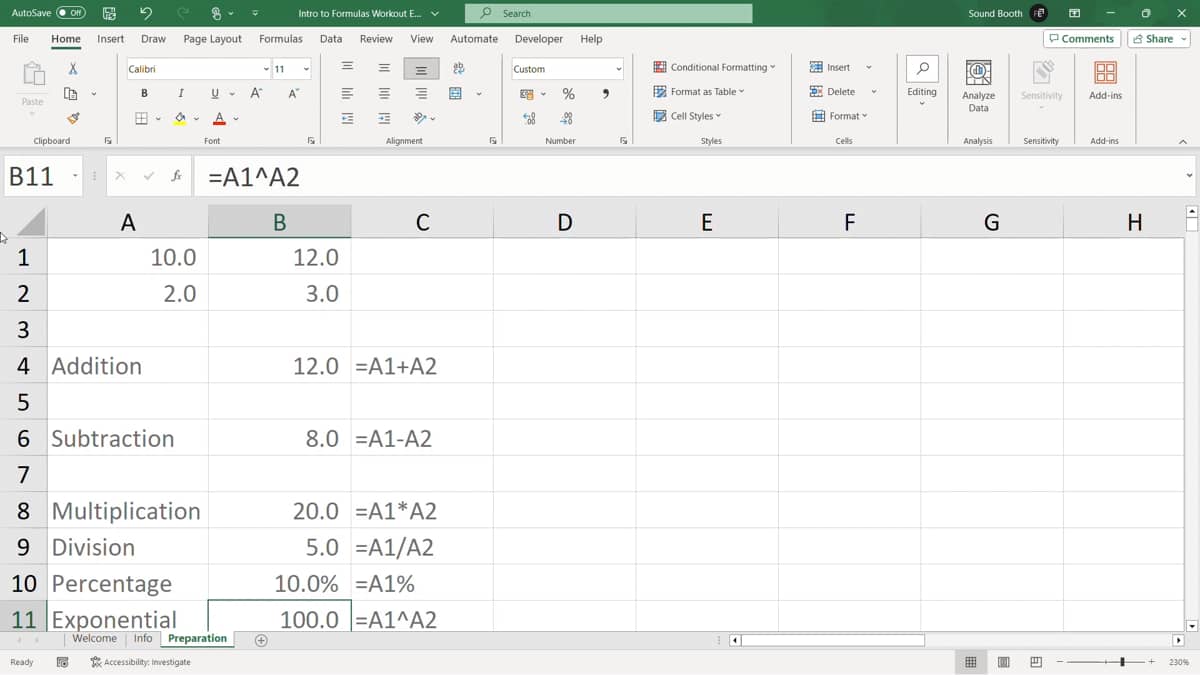1200x675 pixels.
Task: Click the Align Right icon
Action: 421,93
